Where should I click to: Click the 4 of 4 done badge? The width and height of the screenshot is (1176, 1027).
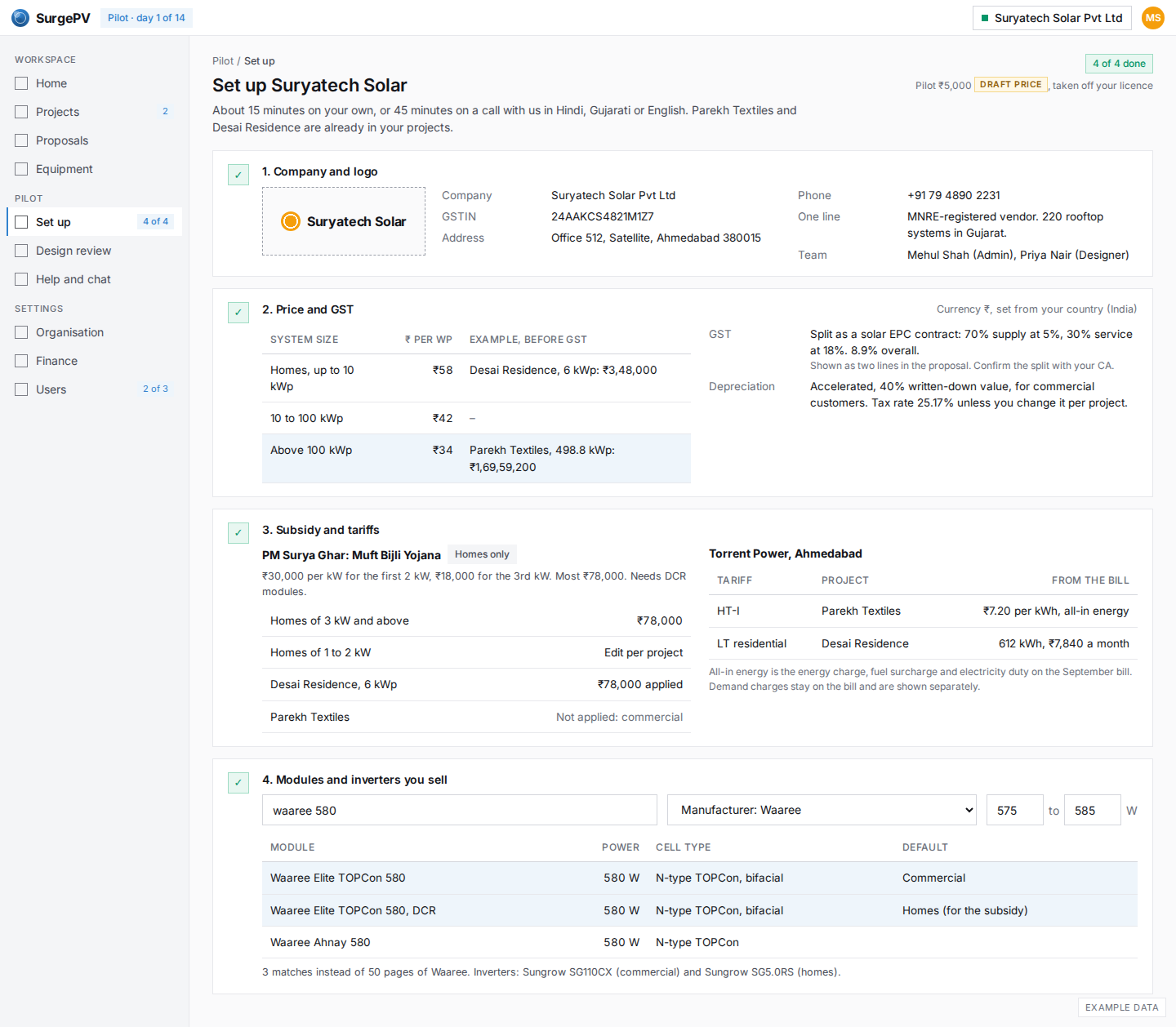pos(1119,64)
